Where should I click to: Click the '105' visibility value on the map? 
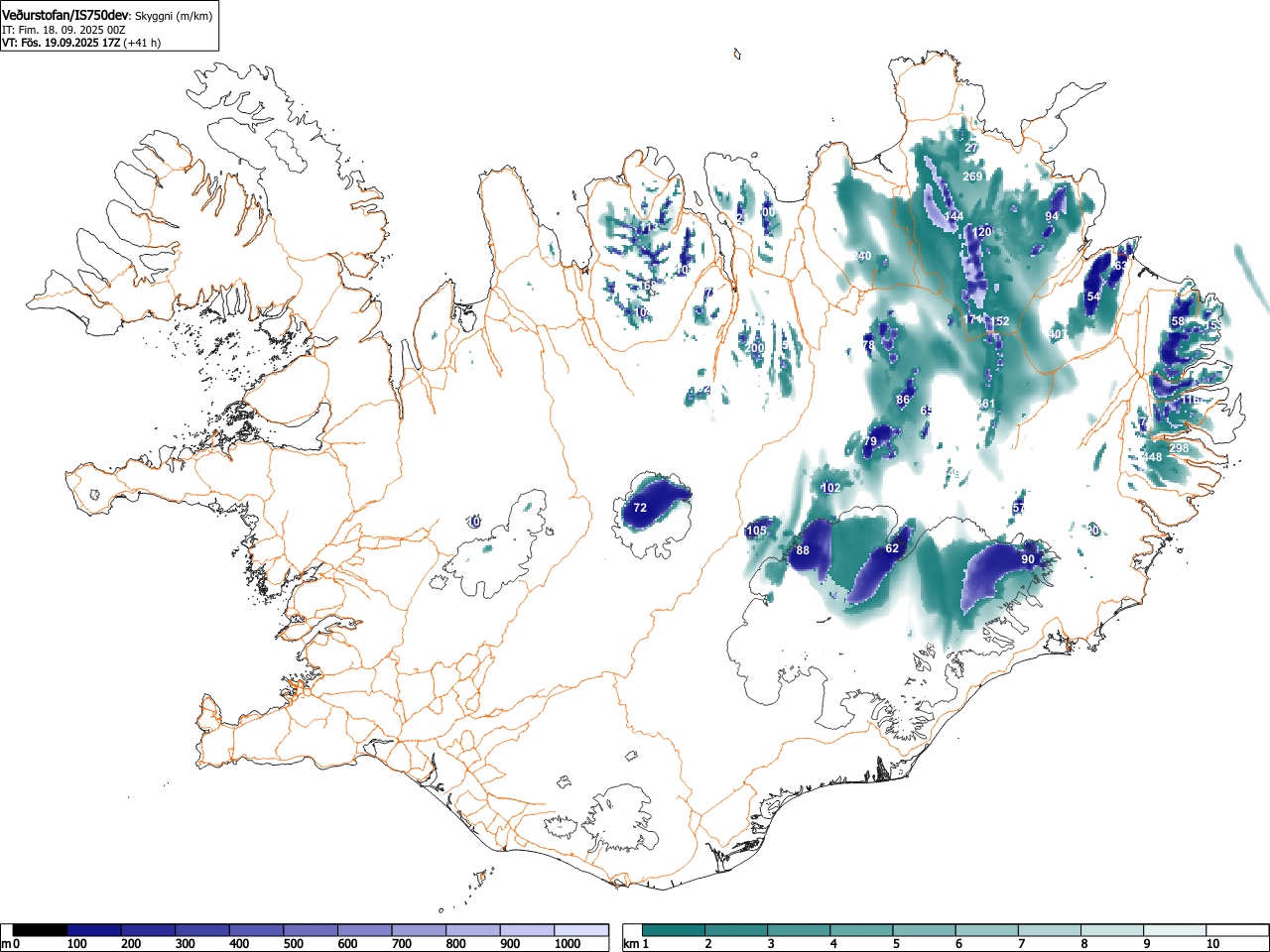tap(756, 531)
